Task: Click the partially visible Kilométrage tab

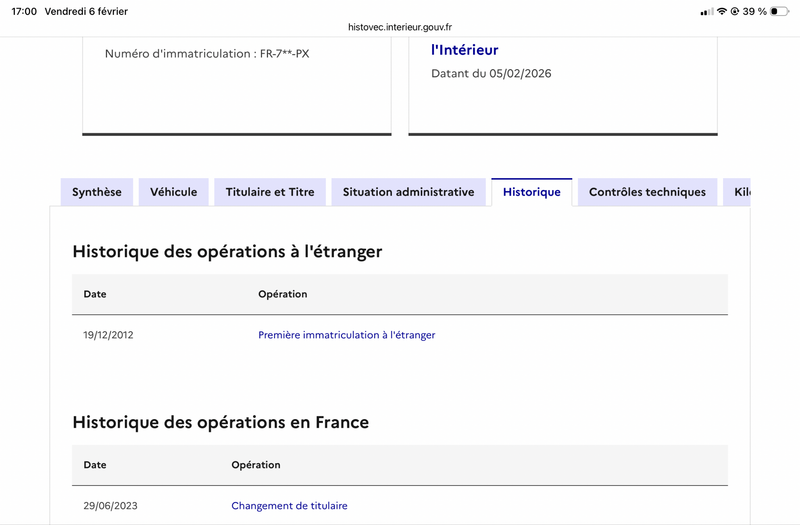Action: pos(739,192)
